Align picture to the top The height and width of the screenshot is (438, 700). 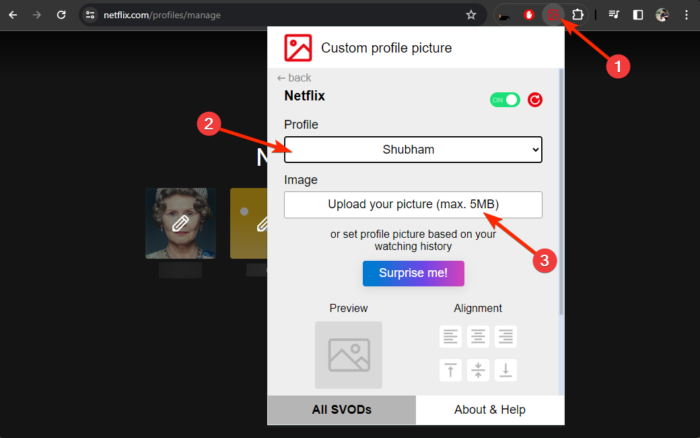click(450, 370)
